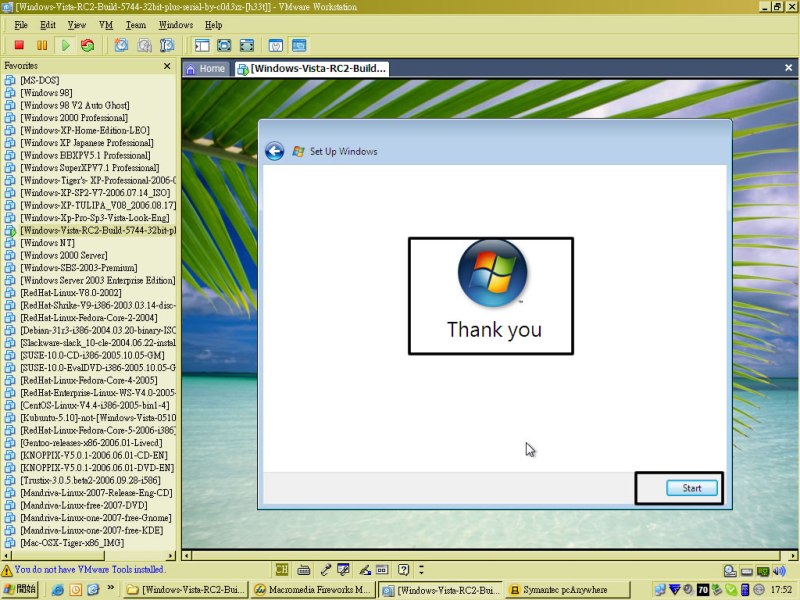Click the VMware Tools warning icon
Screen dimensions: 800x600
point(7,570)
